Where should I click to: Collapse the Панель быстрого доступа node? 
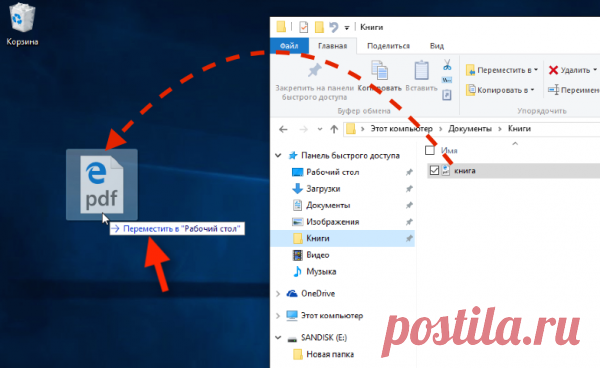[x=278, y=155]
